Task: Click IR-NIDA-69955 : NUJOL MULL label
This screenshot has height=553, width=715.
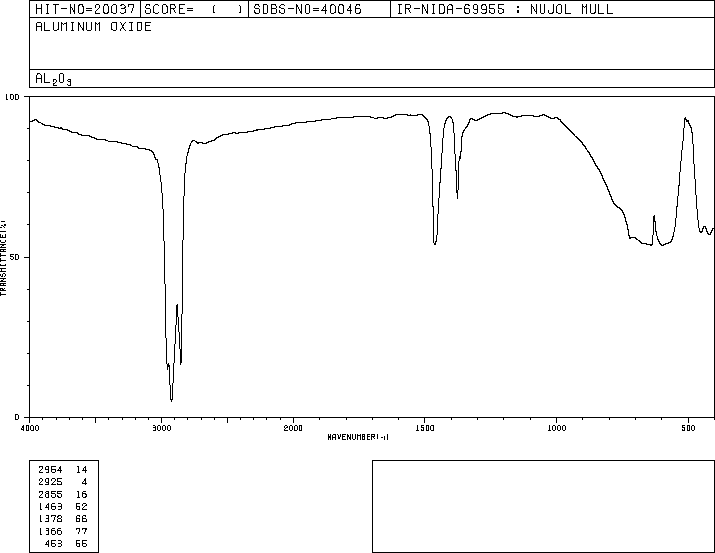Action: pyautogui.click(x=505, y=9)
